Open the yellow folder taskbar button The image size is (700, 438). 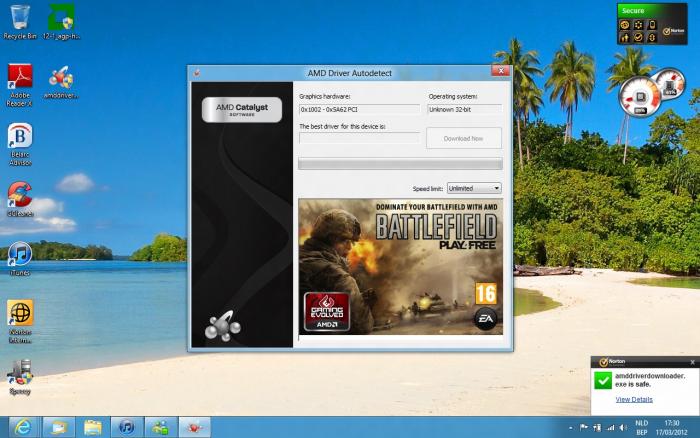pyautogui.click(x=92, y=427)
